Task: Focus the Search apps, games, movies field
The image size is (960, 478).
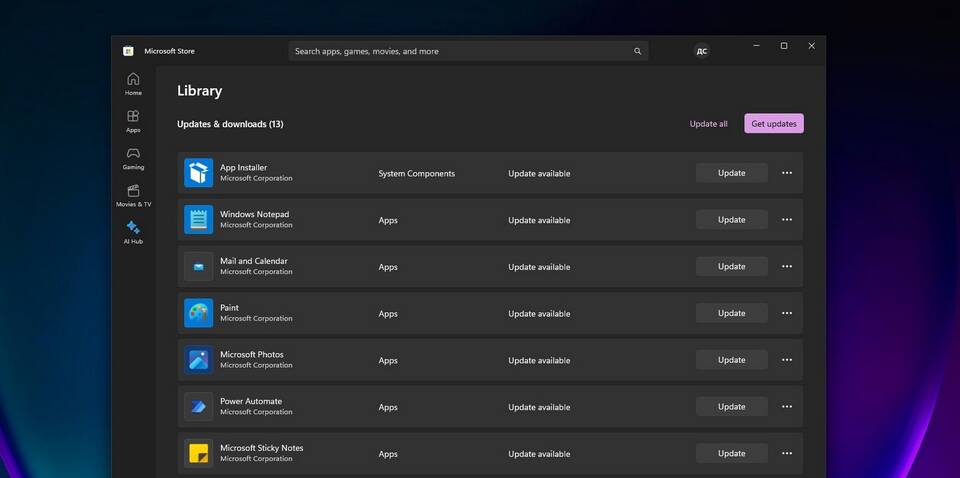Action: coord(460,51)
